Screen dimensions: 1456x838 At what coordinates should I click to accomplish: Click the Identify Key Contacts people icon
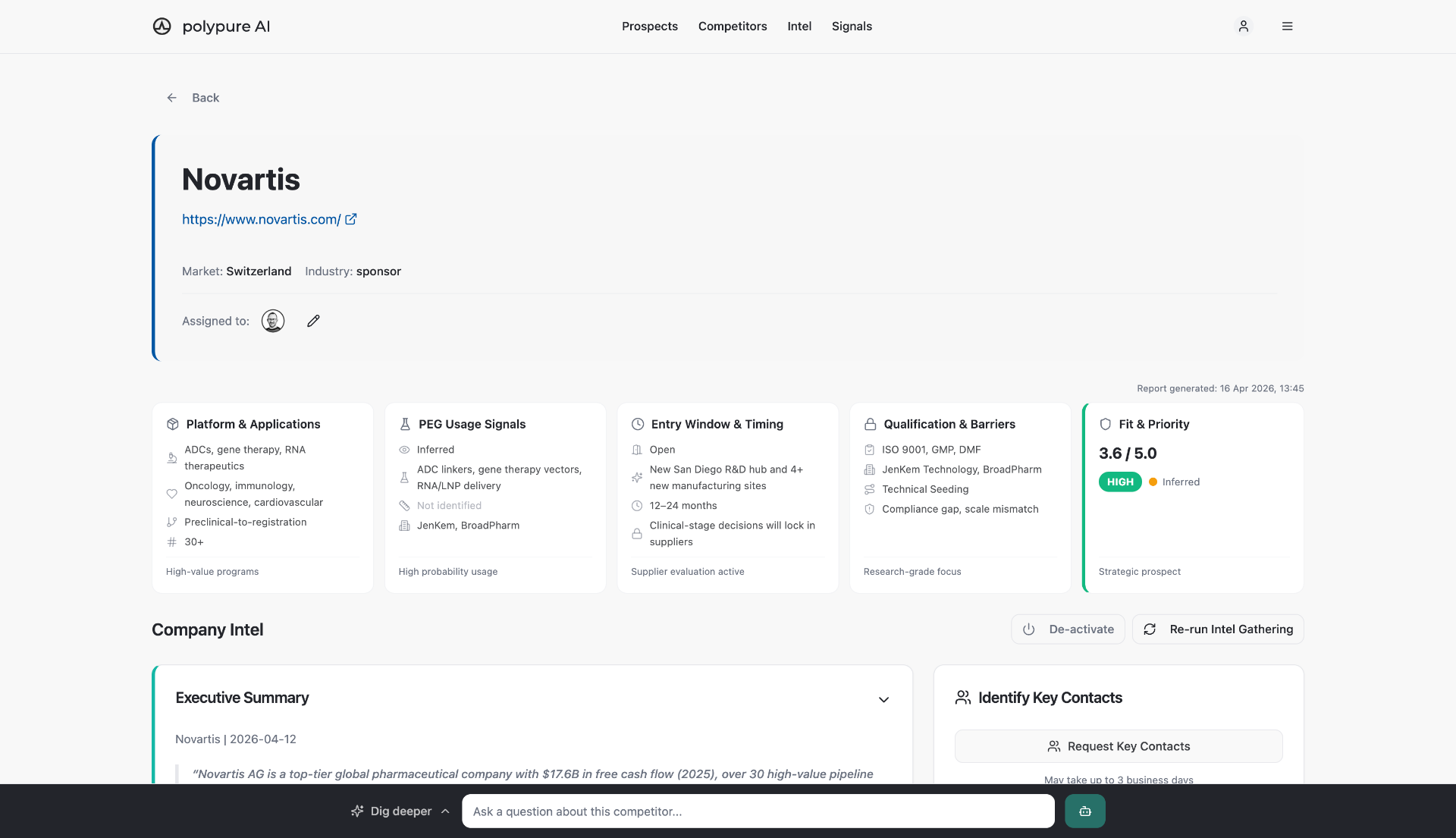click(963, 698)
